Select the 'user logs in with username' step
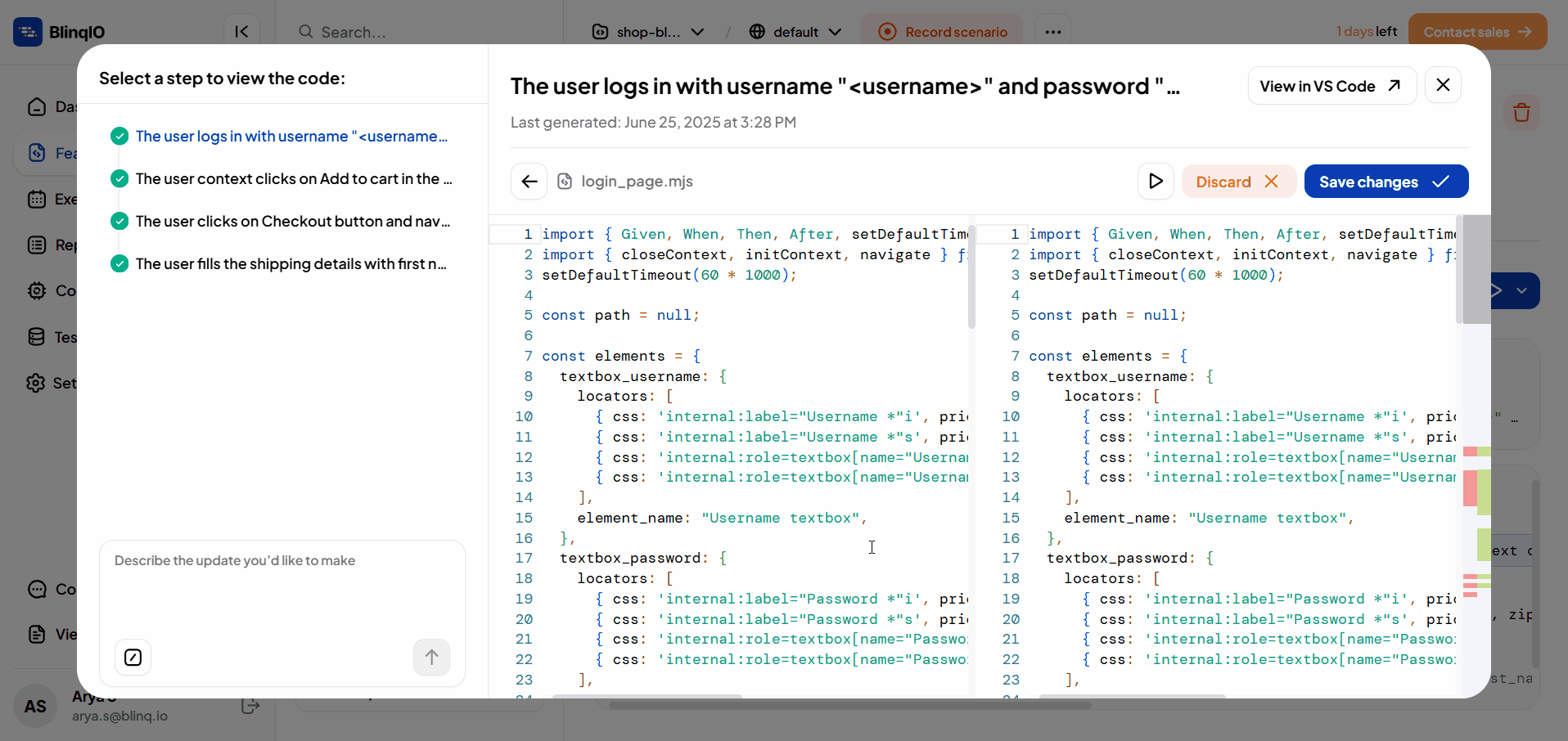 (x=291, y=137)
